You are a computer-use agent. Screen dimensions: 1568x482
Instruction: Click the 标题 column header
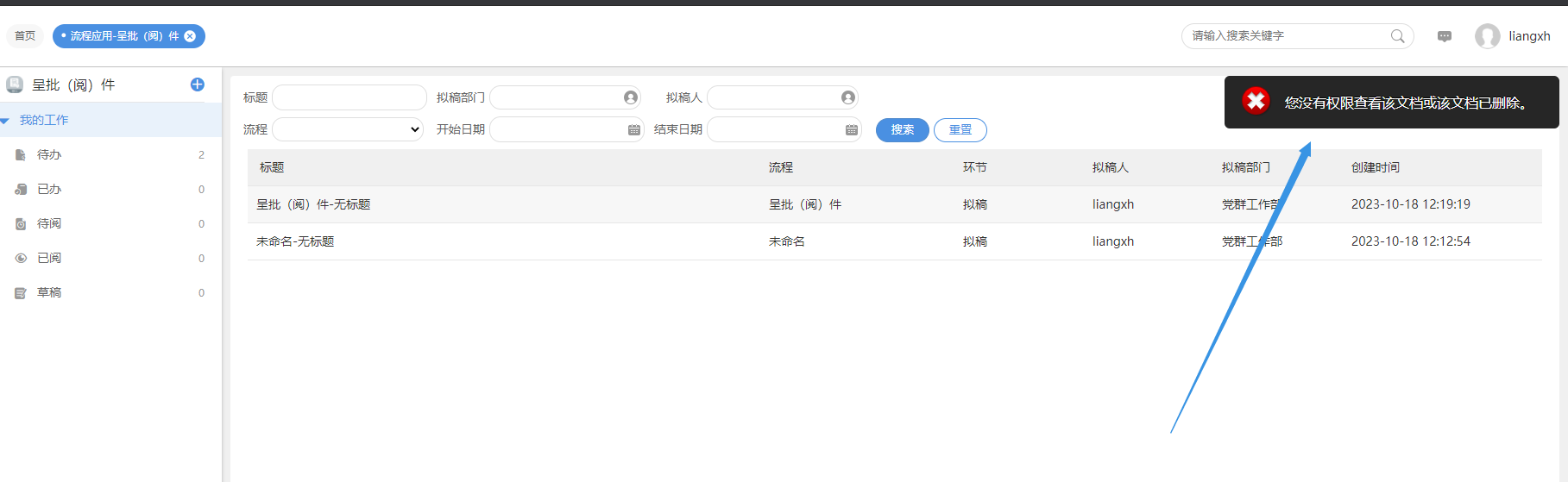click(272, 167)
